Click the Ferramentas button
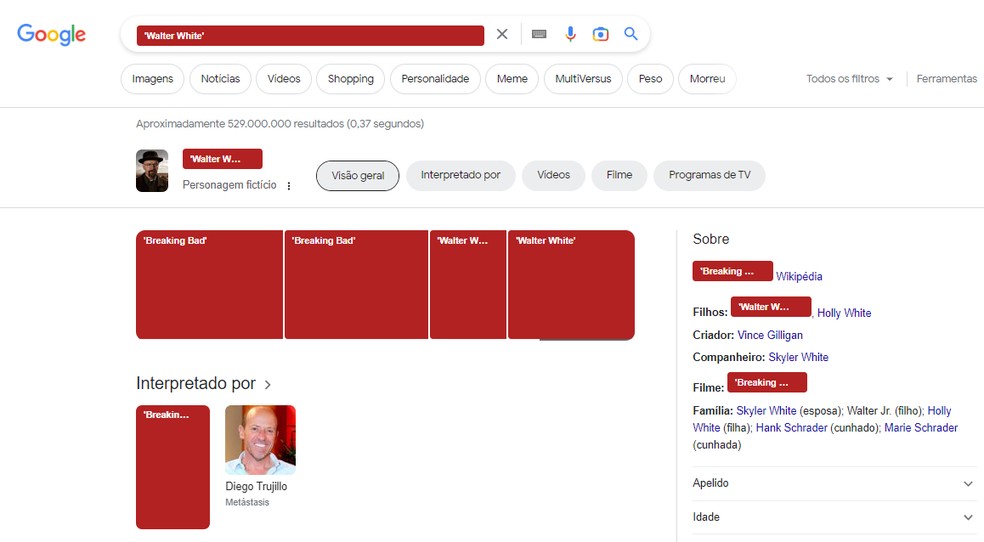984x542 pixels. (x=946, y=79)
